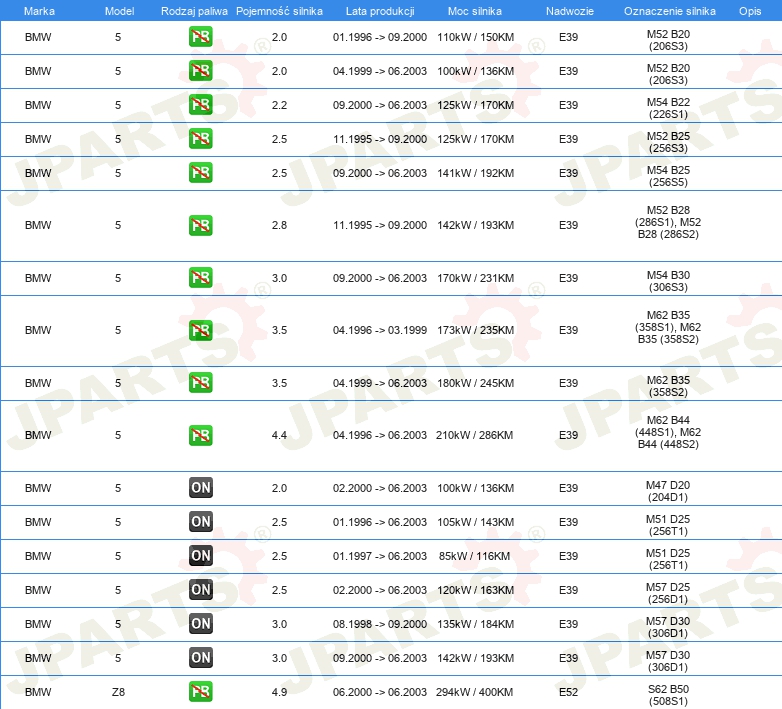Click the PB fuel icon for the M54 B30 engine
The height and width of the screenshot is (709, 782).
click(x=200, y=278)
